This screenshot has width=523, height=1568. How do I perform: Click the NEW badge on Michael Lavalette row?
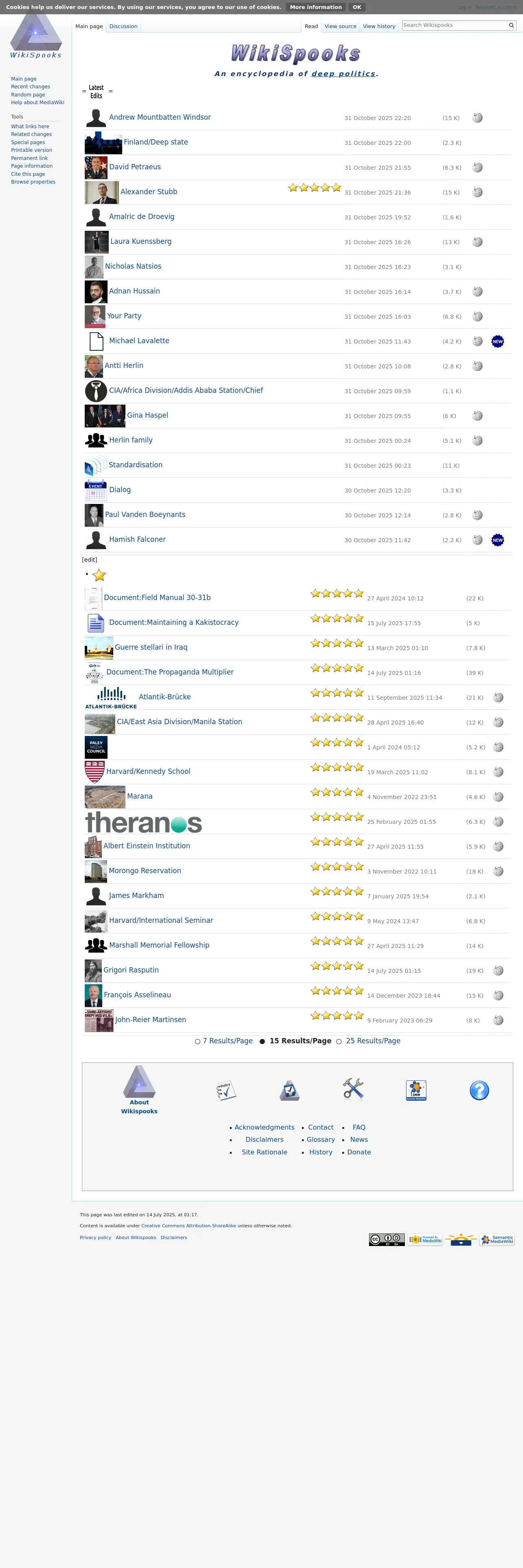497,342
